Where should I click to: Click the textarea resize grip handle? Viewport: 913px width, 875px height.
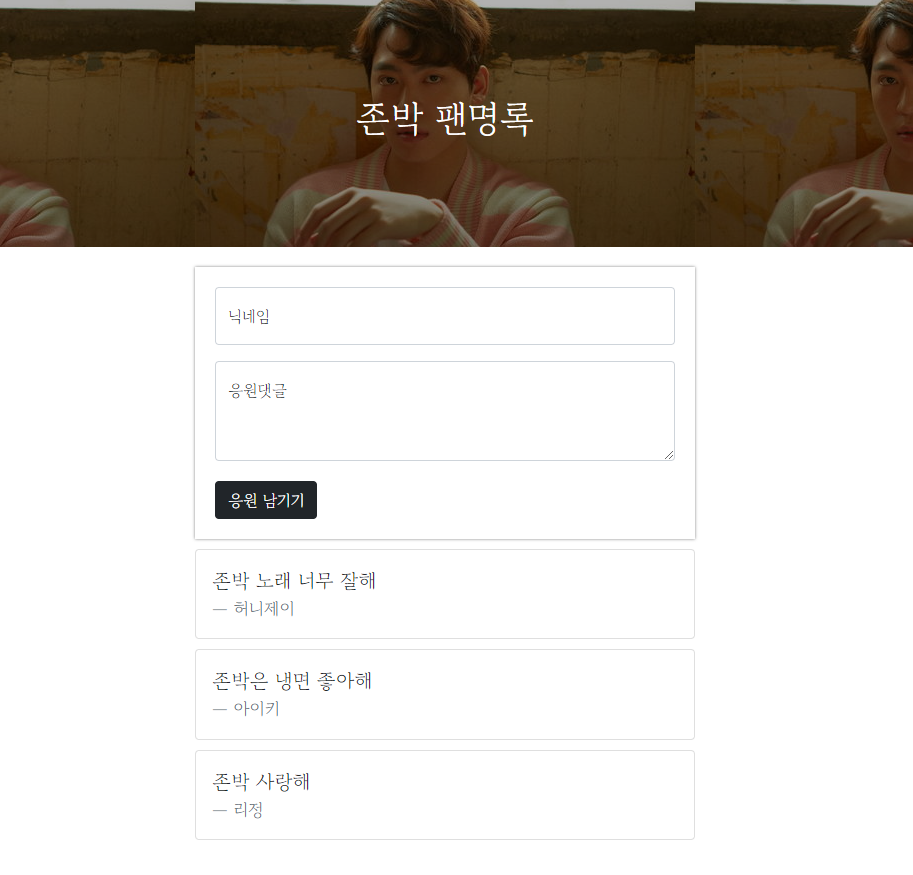(x=669, y=455)
